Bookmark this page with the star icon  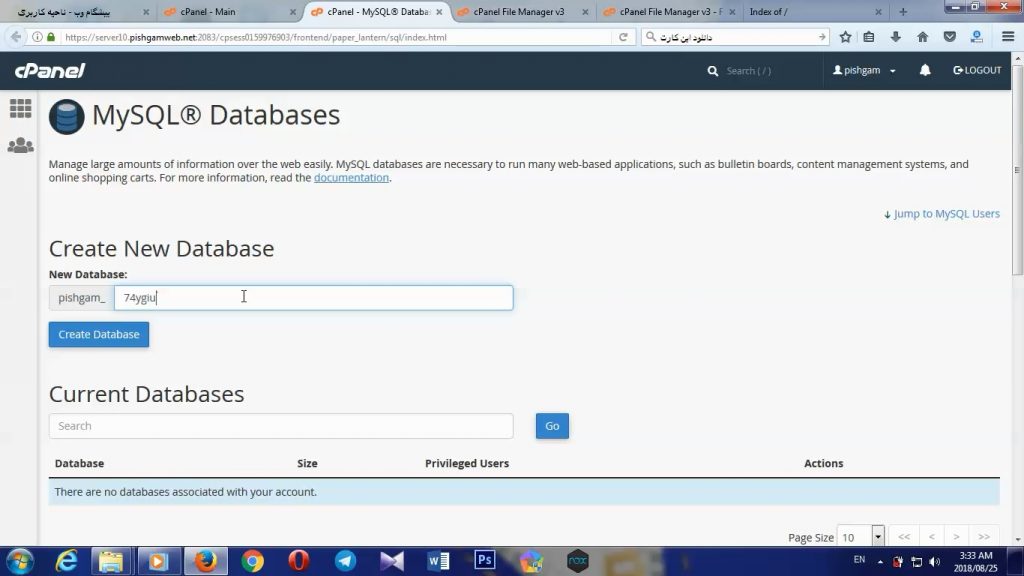tap(845, 37)
